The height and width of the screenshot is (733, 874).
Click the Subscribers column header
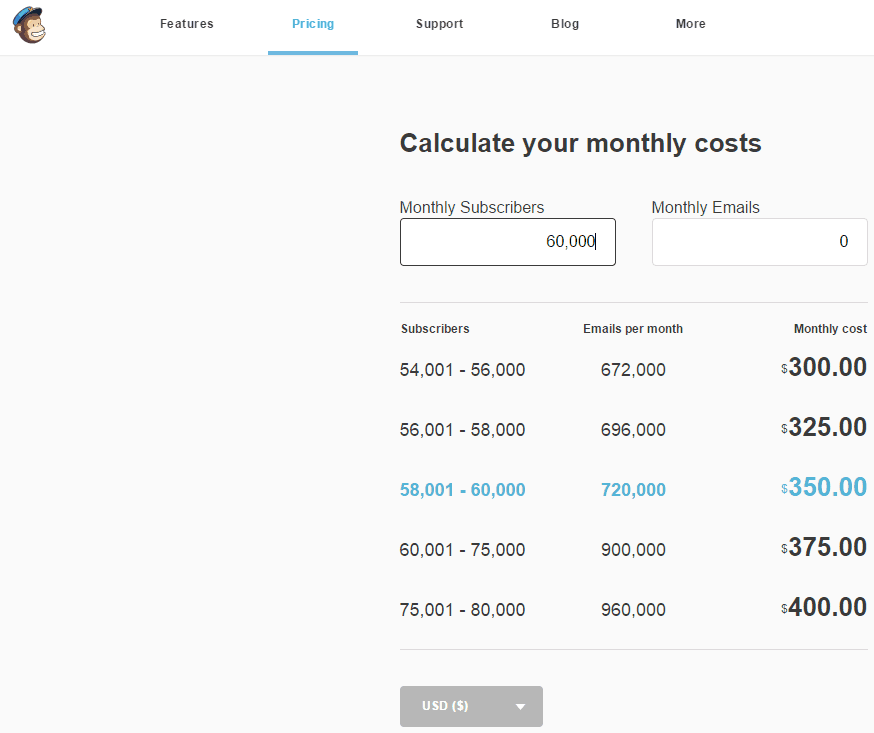(435, 328)
